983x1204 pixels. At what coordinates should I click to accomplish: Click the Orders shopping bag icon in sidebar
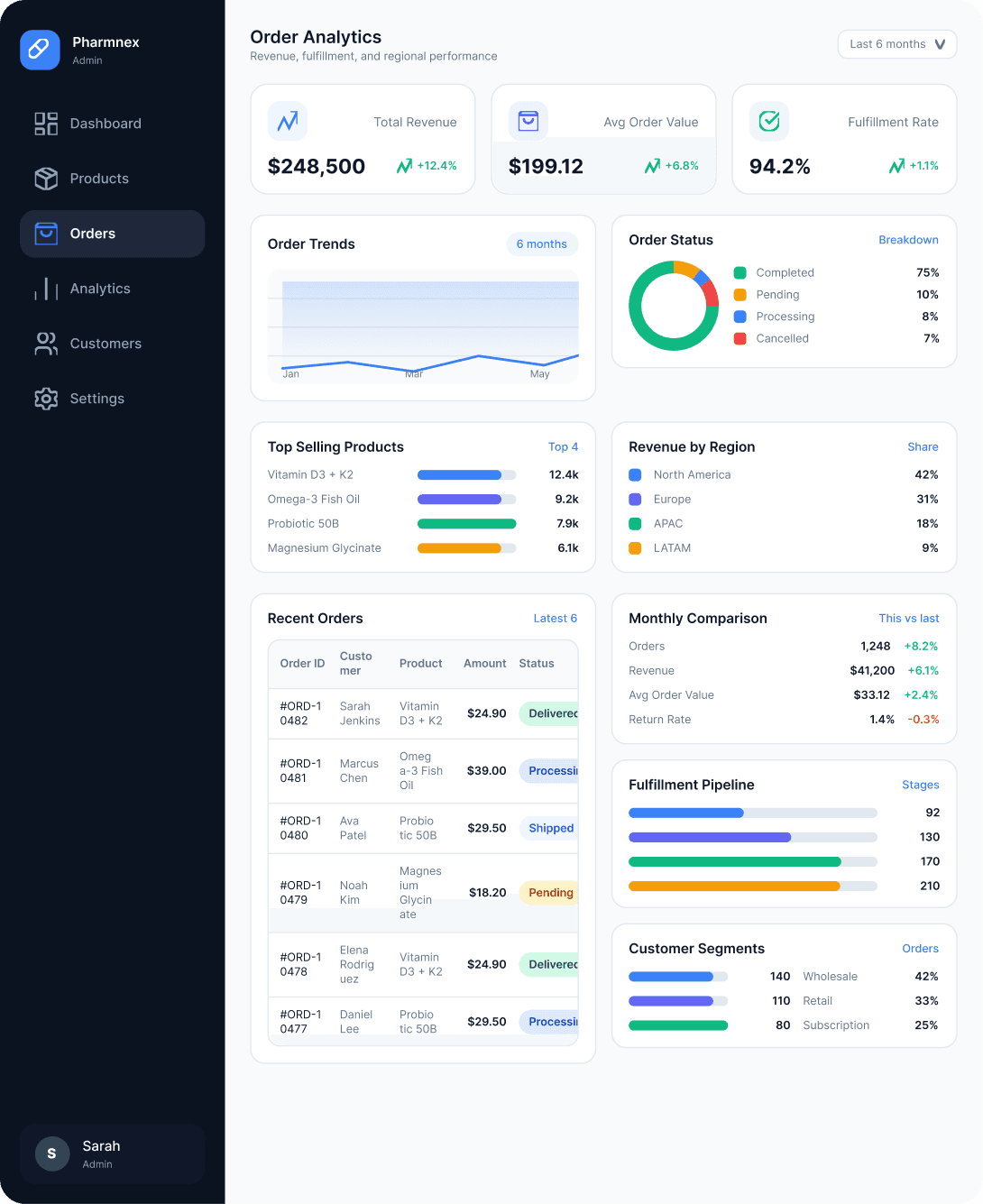tap(46, 234)
